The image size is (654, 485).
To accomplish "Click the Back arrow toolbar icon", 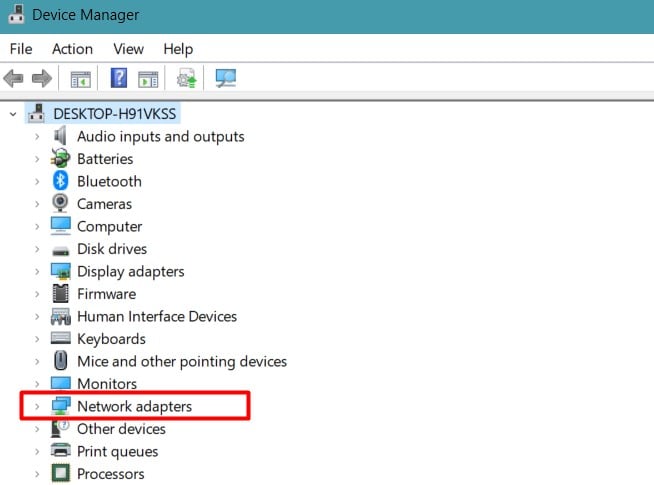I will pyautogui.click(x=13, y=78).
